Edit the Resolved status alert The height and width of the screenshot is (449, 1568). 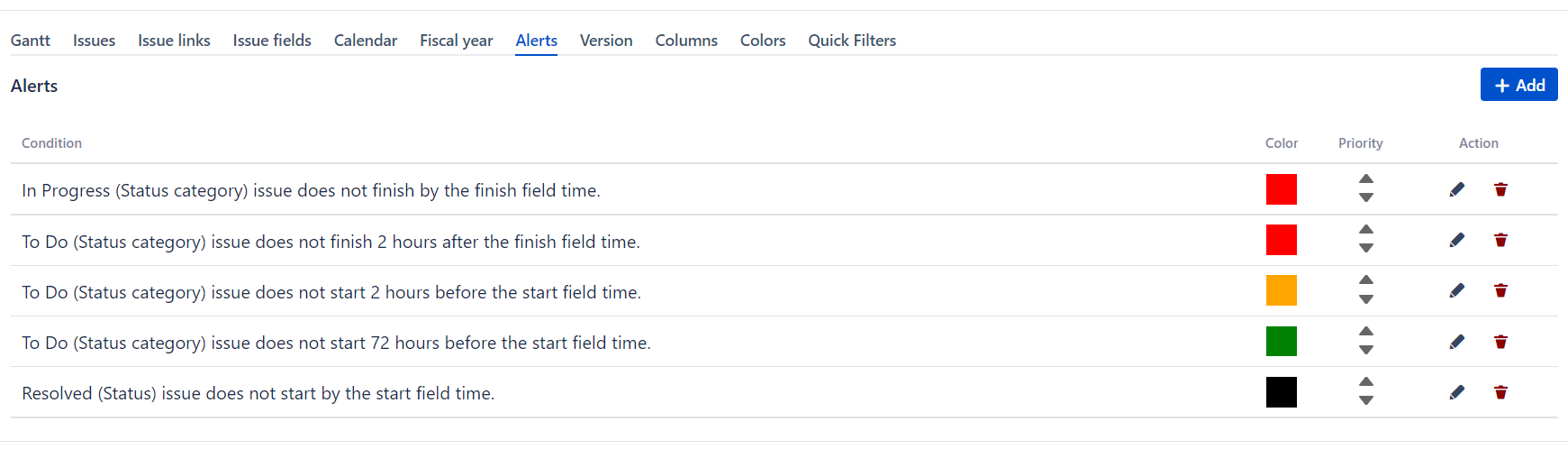coord(1456,392)
